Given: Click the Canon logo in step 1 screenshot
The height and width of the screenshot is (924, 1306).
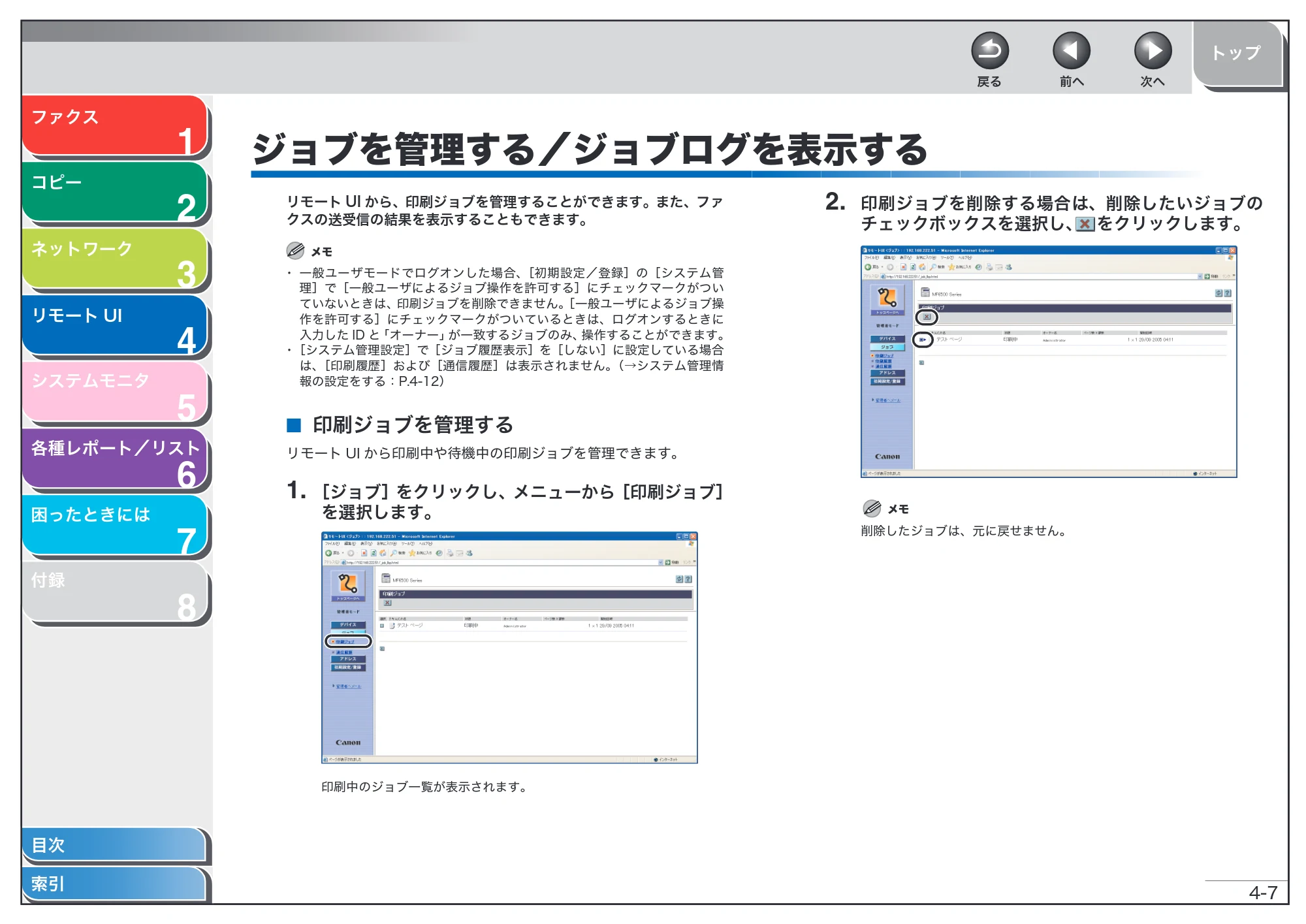Looking at the screenshot, I should tap(347, 742).
